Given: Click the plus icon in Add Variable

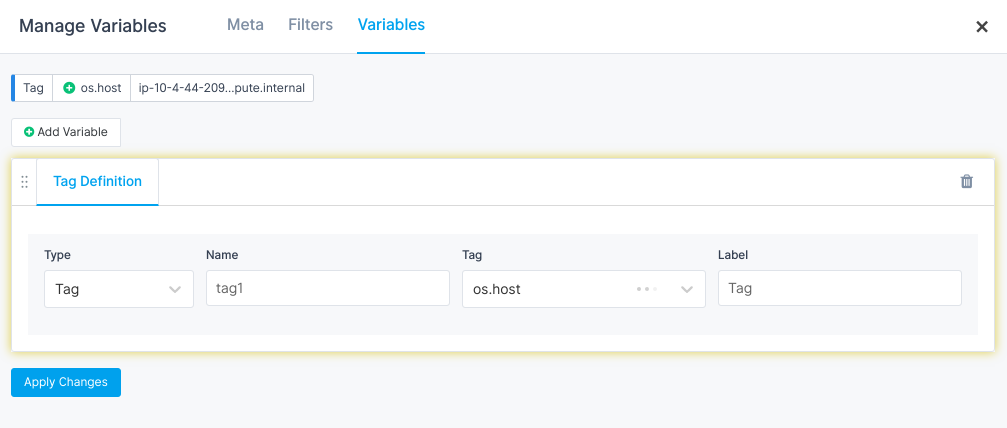Looking at the screenshot, I should tap(29, 132).
